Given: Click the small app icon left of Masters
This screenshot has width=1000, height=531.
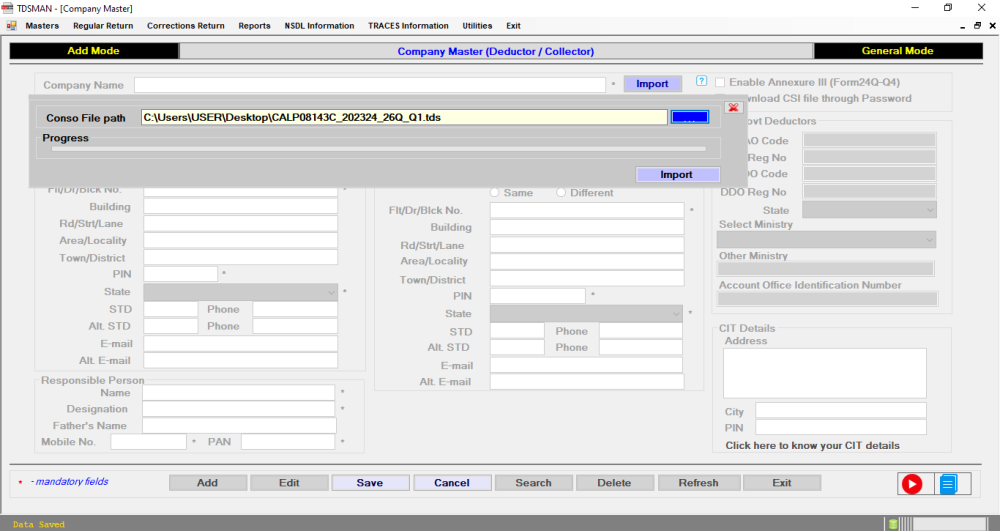Looking at the screenshot, I should click(x=11, y=25).
